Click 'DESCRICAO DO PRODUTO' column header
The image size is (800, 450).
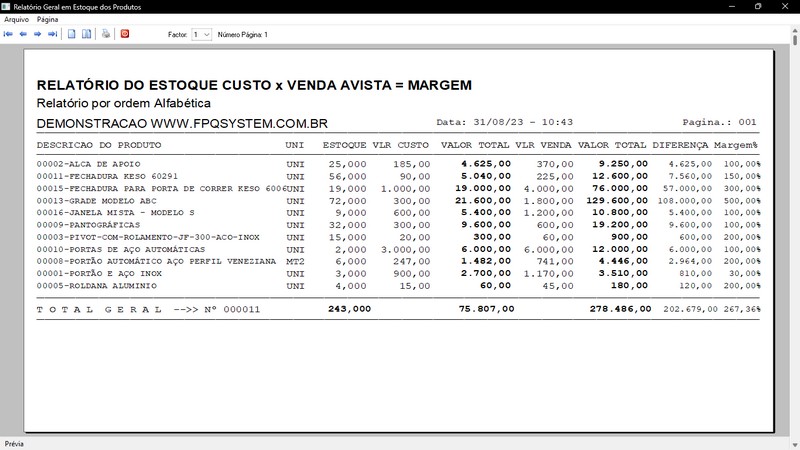coord(99,145)
